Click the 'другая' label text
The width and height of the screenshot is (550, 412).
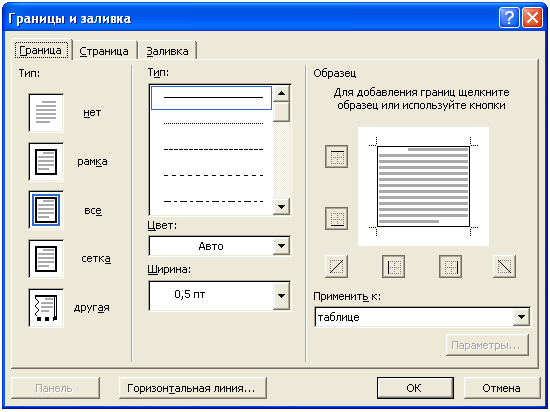tap(92, 308)
